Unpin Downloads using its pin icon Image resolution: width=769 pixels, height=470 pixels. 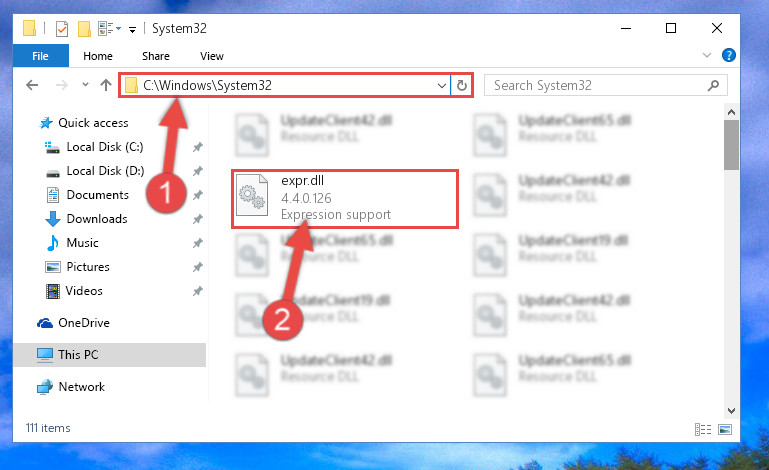198,219
